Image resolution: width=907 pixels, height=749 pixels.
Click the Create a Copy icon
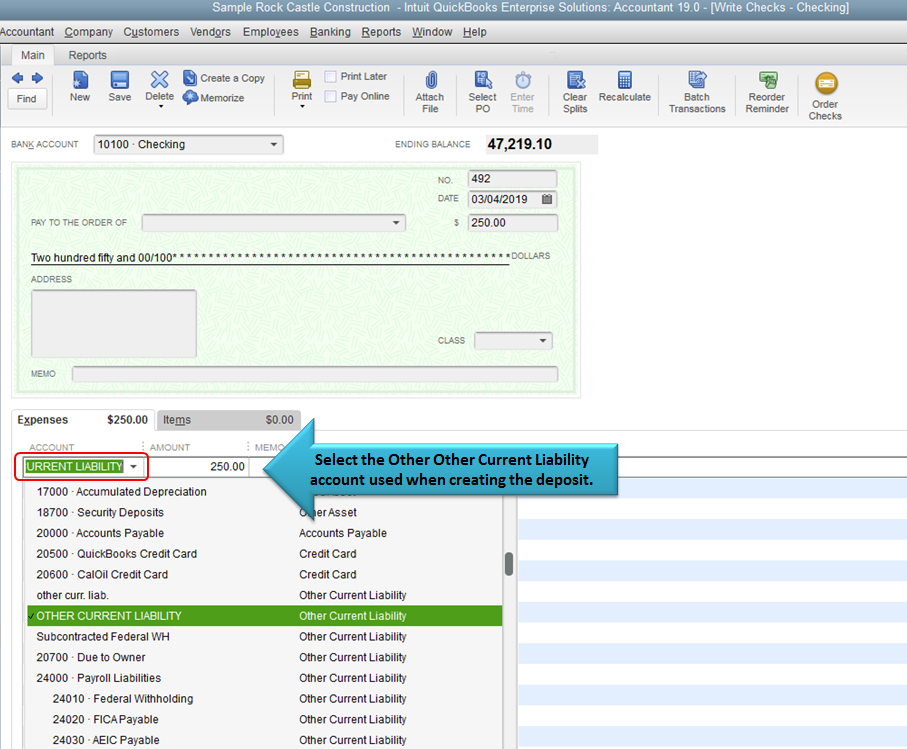[x=190, y=78]
